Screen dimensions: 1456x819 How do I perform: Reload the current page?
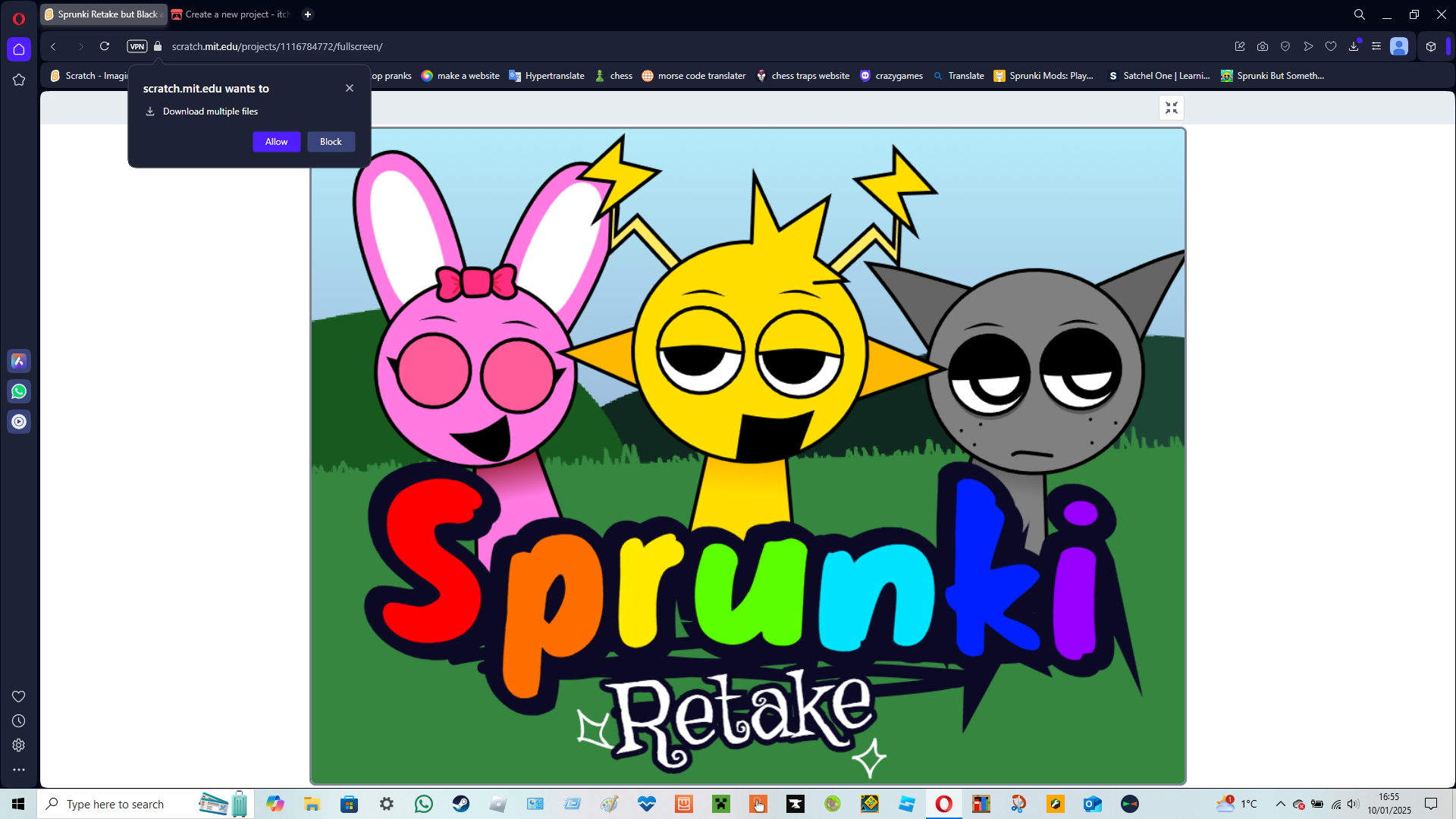pyautogui.click(x=105, y=46)
